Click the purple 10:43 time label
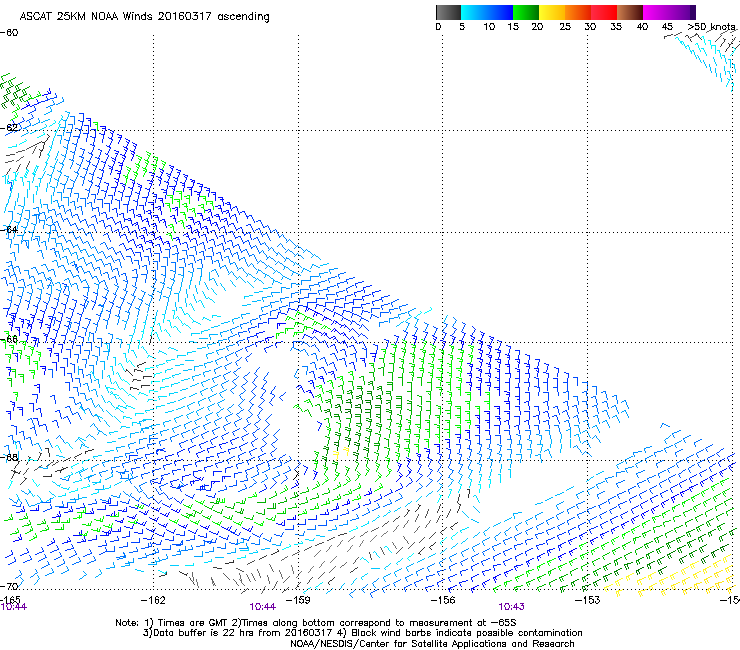The height and width of the screenshot is (650, 740). (x=511, y=607)
